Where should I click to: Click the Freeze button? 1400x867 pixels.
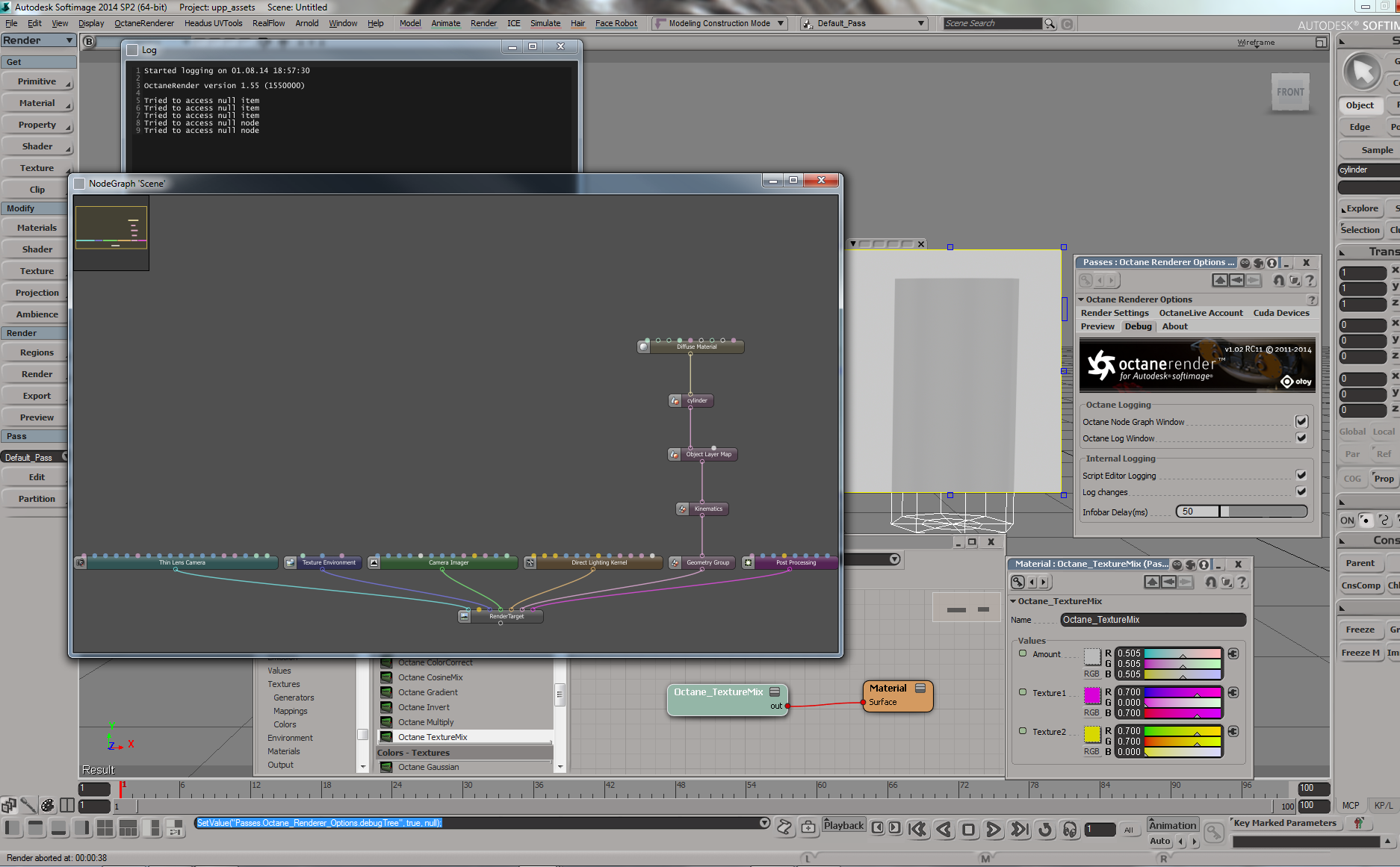(1360, 630)
